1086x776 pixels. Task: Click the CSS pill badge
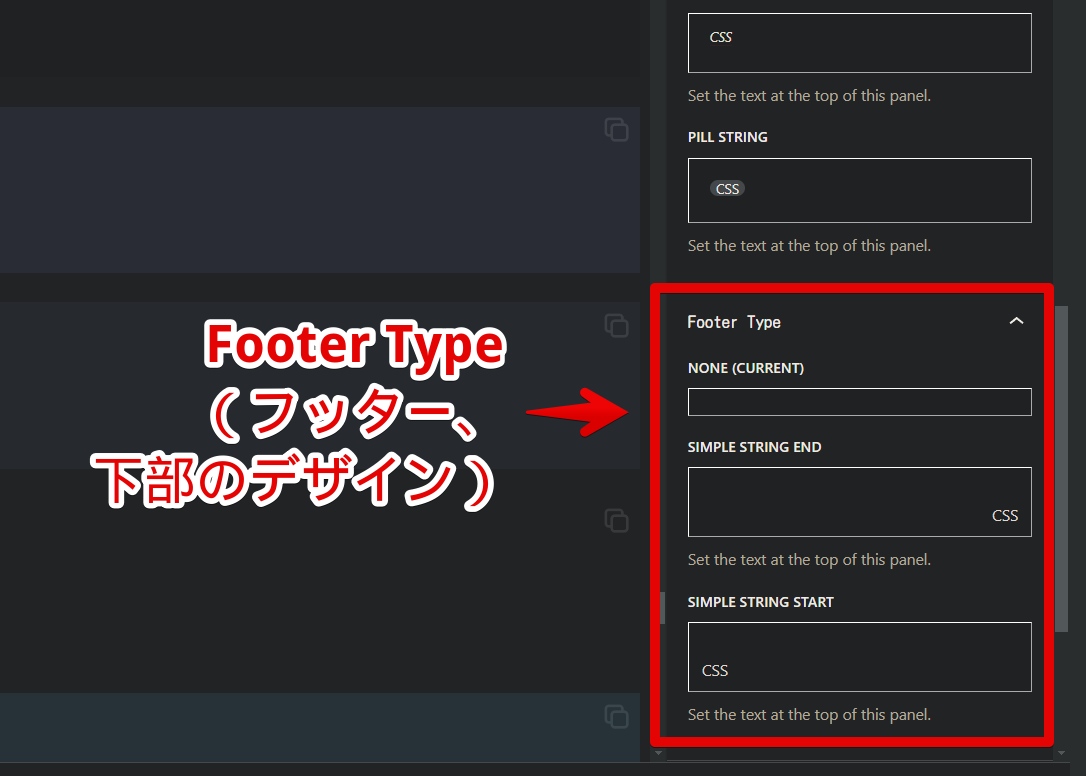click(727, 188)
